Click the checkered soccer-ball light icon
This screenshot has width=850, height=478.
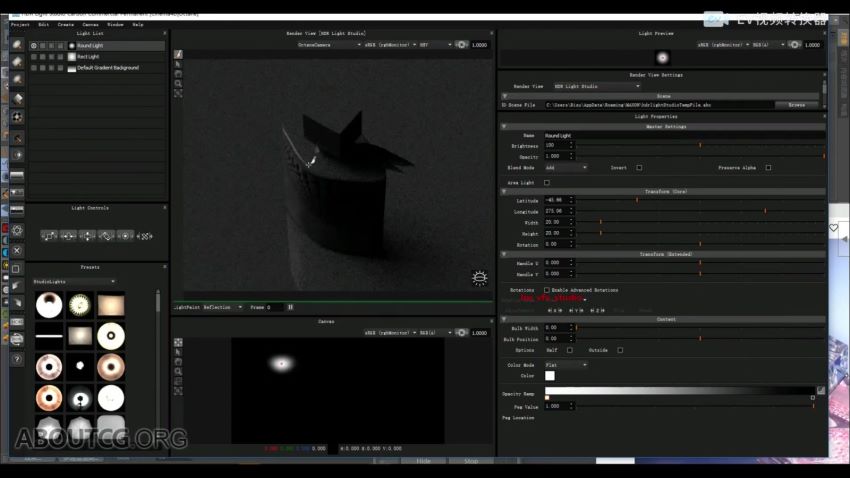tap(17, 117)
